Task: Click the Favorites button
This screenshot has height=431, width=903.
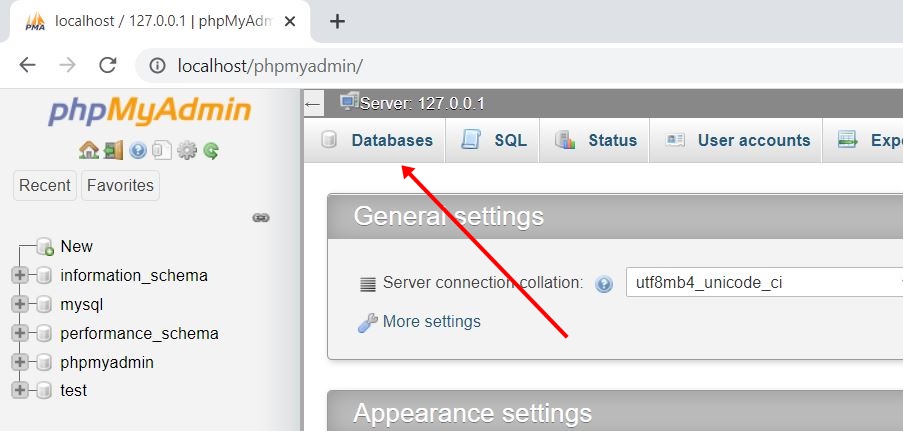Action: (120, 186)
